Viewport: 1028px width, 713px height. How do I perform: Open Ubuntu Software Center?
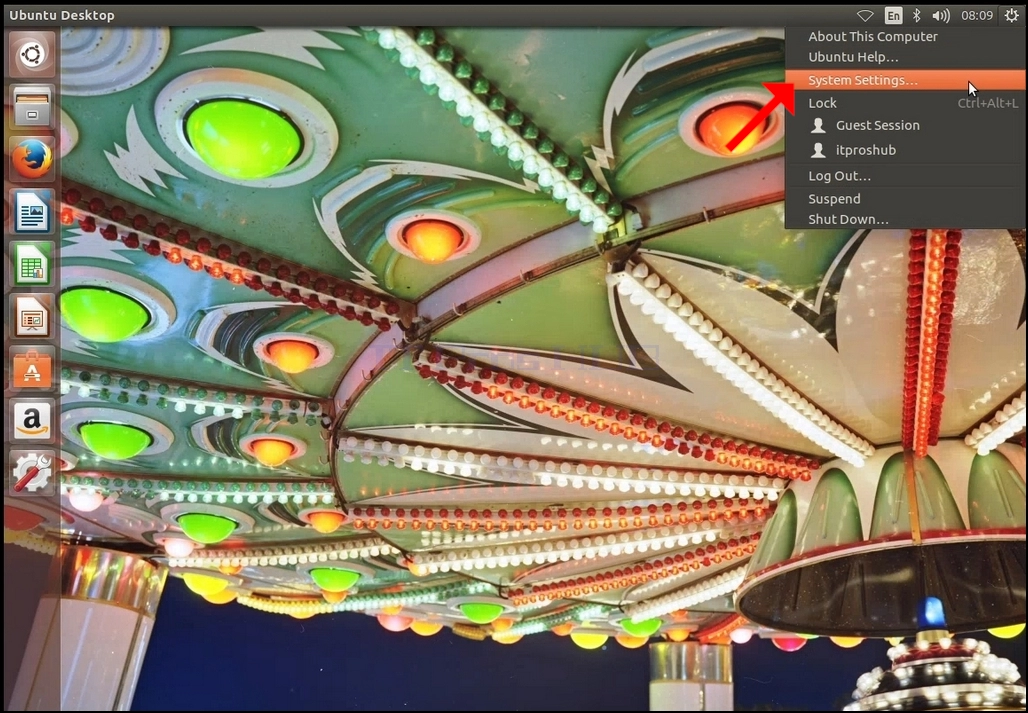click(x=31, y=369)
